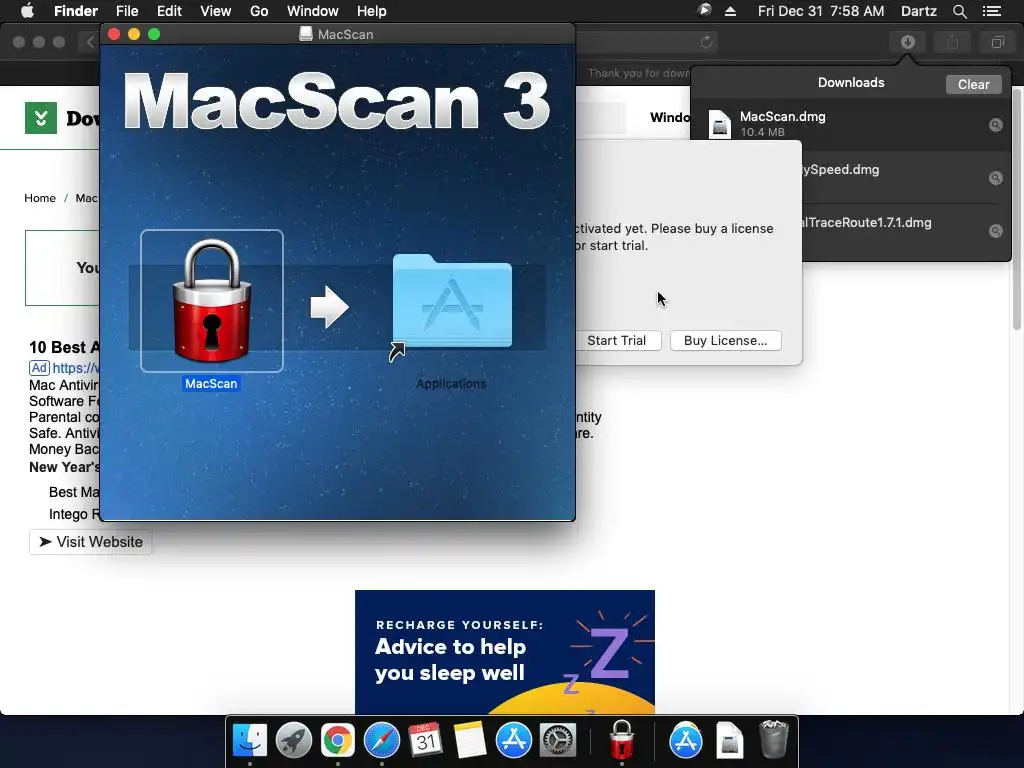Screen dimensions: 1024x768
Task: Open the File menu
Action: pyautogui.click(x=127, y=11)
